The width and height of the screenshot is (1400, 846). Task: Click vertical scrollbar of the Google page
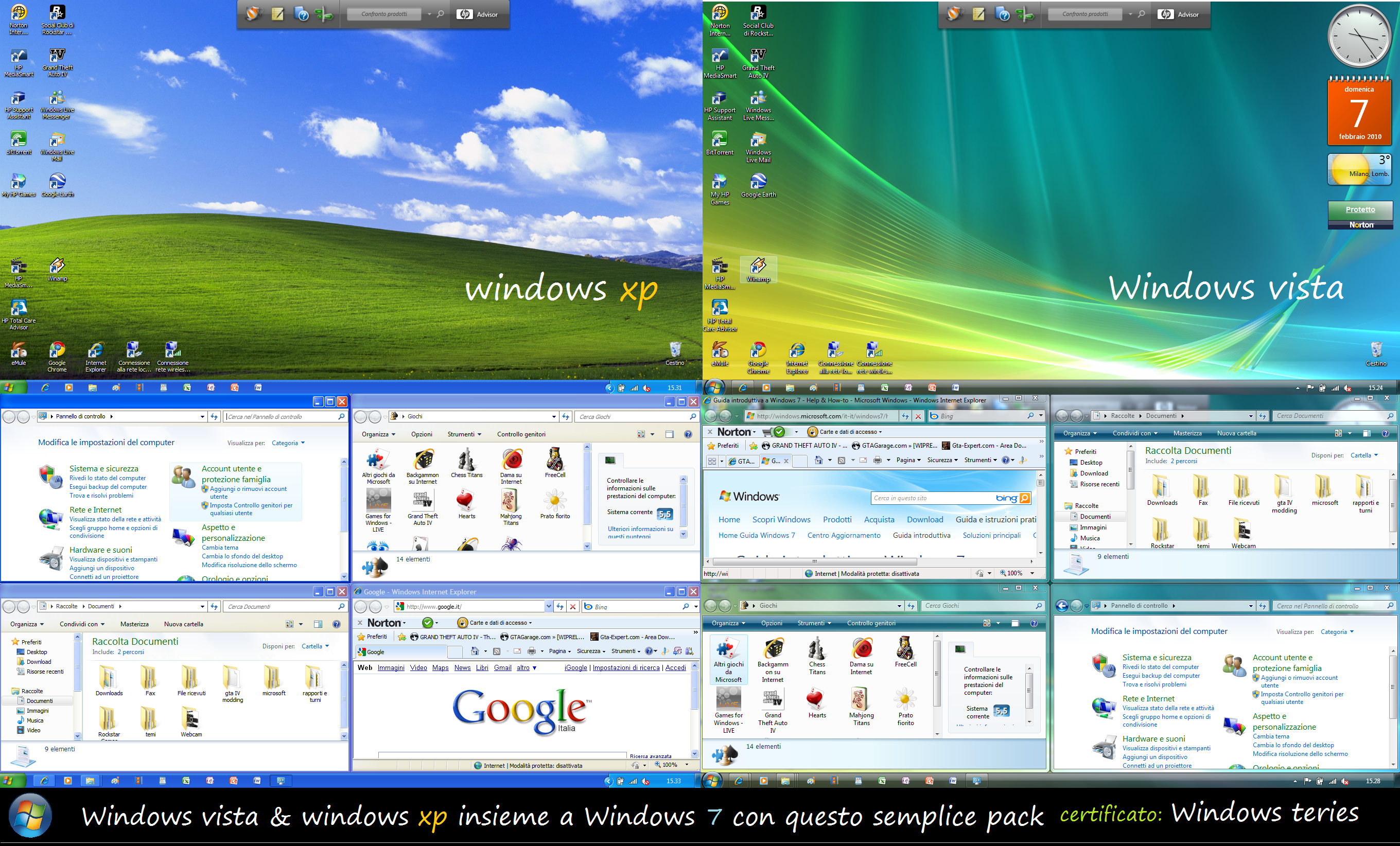pyautogui.click(x=694, y=710)
